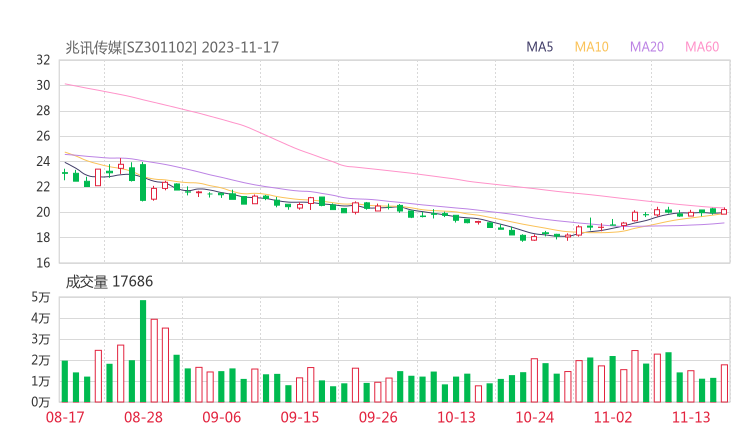Viewport: 740px width, 440px height.
Task: Click the price axis value 18
Action: tap(43, 237)
